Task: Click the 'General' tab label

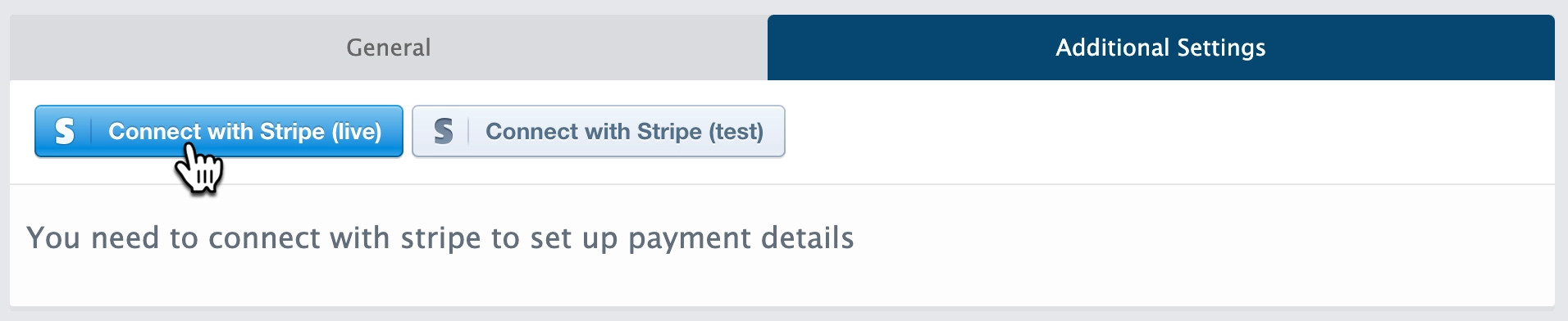Action: point(389,47)
